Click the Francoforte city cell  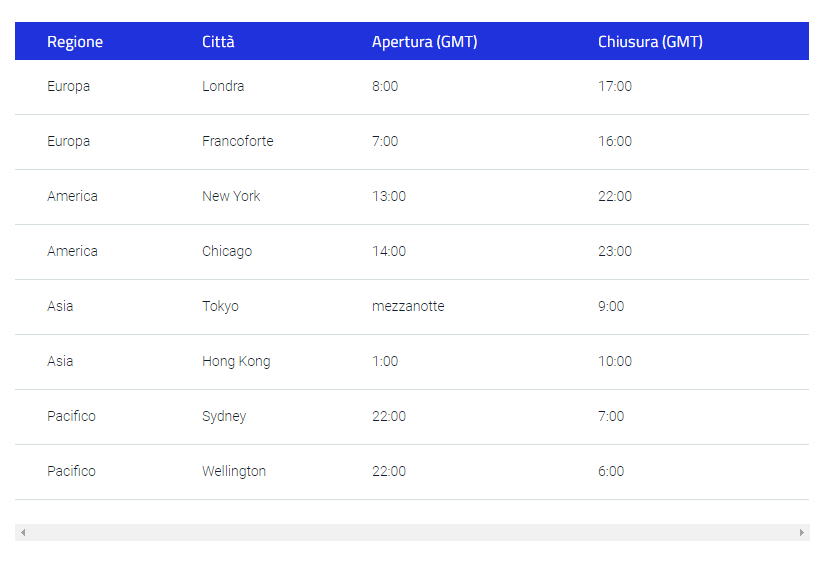pos(238,141)
